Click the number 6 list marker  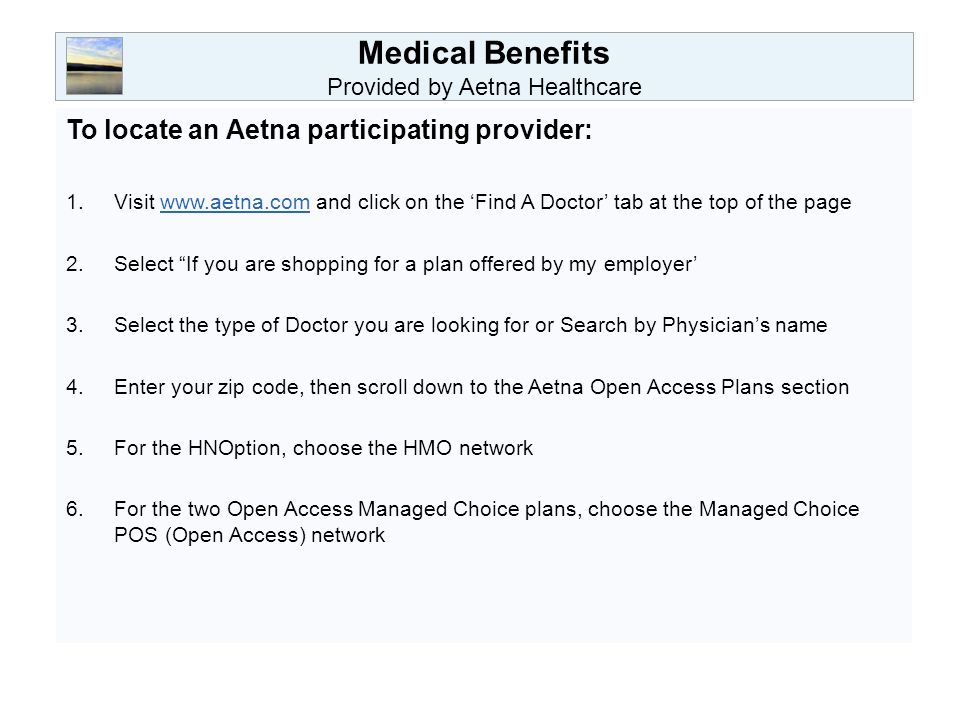[x=75, y=509]
